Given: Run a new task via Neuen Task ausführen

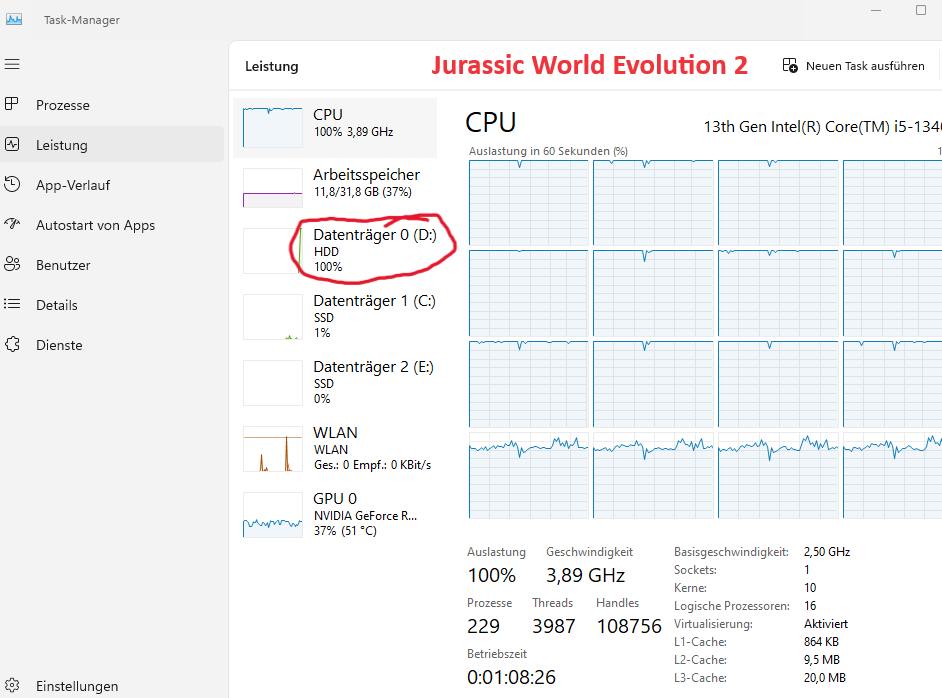Looking at the screenshot, I should coord(854,66).
